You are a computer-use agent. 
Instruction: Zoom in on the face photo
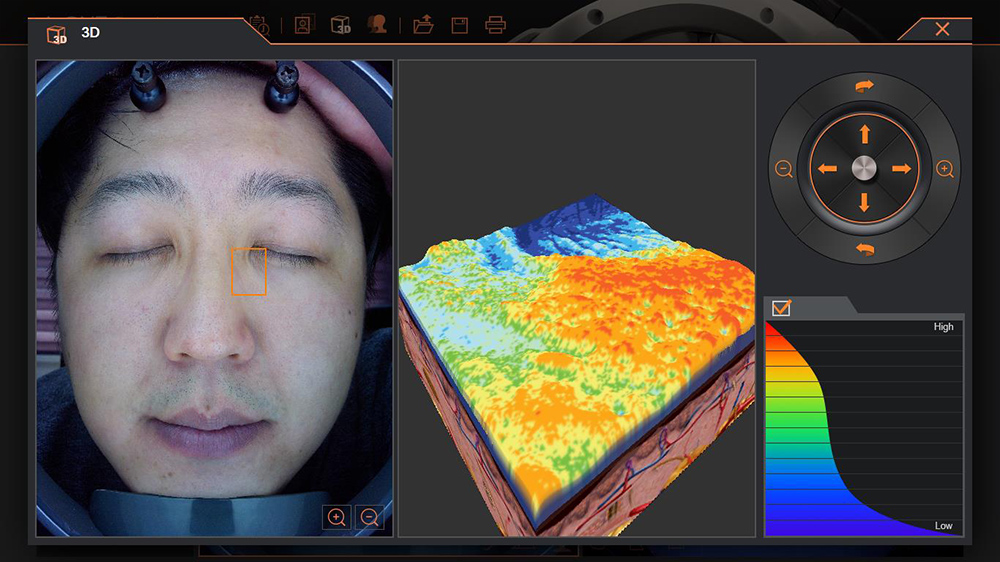(x=337, y=517)
